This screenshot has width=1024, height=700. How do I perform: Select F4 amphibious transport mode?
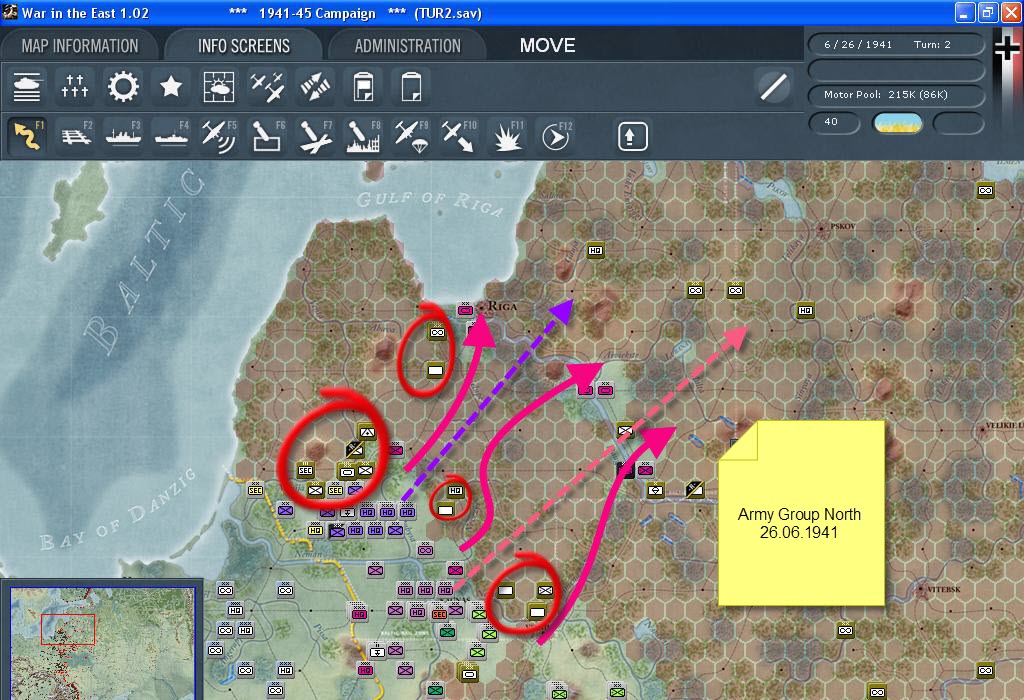click(171, 136)
